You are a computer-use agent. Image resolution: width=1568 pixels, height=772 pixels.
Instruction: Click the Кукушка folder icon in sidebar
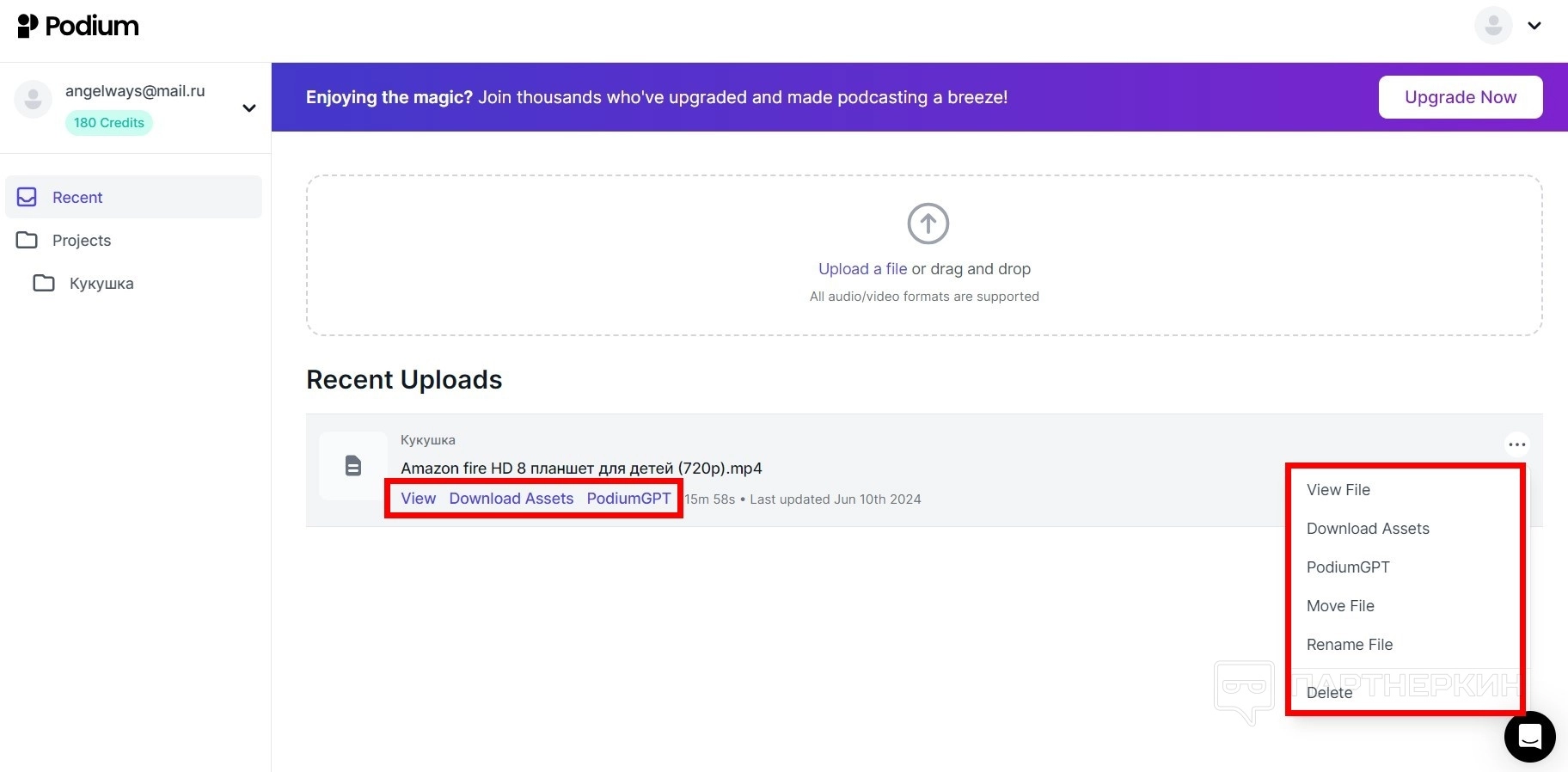click(x=44, y=283)
